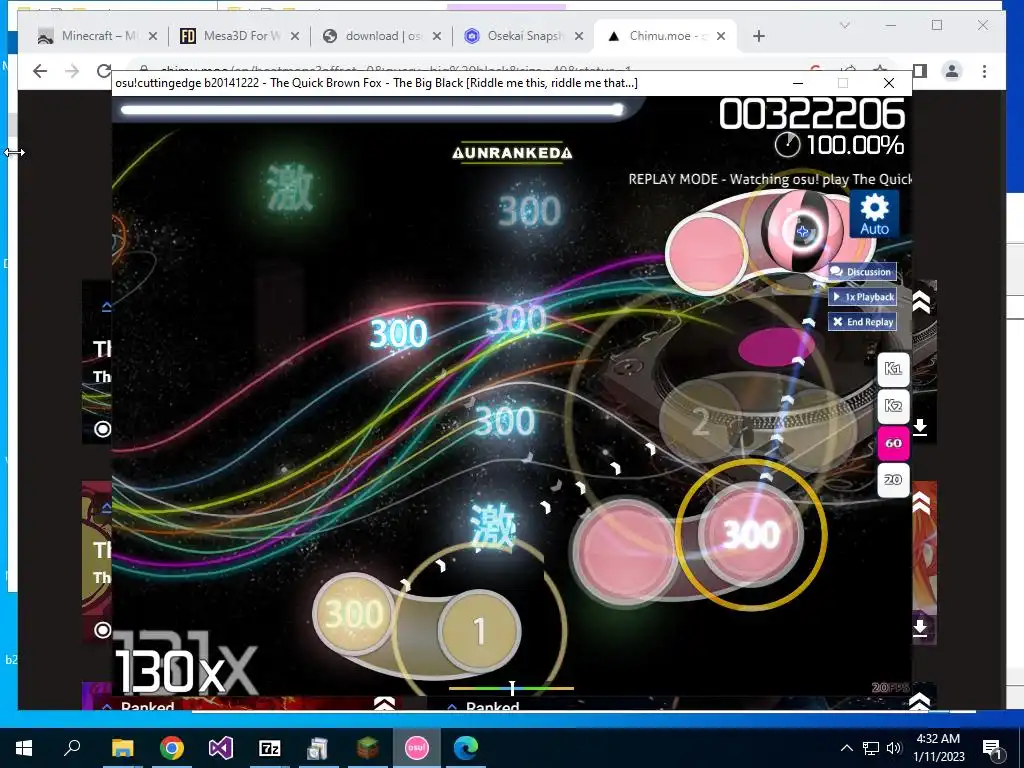Screen dimensions: 1024x768
Task: Switch to Osekai Snapshots tab
Action: tap(524, 36)
